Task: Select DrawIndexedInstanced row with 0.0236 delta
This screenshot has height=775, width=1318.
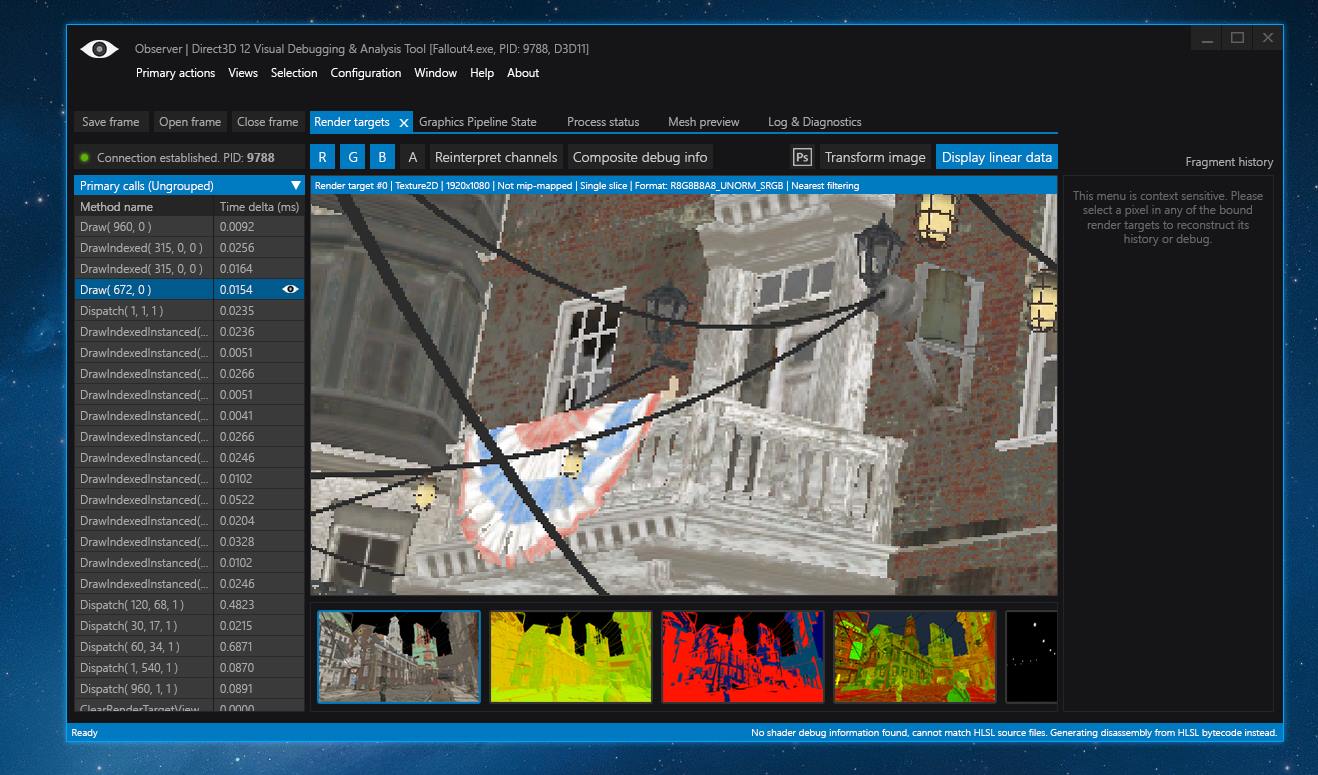Action: point(190,332)
